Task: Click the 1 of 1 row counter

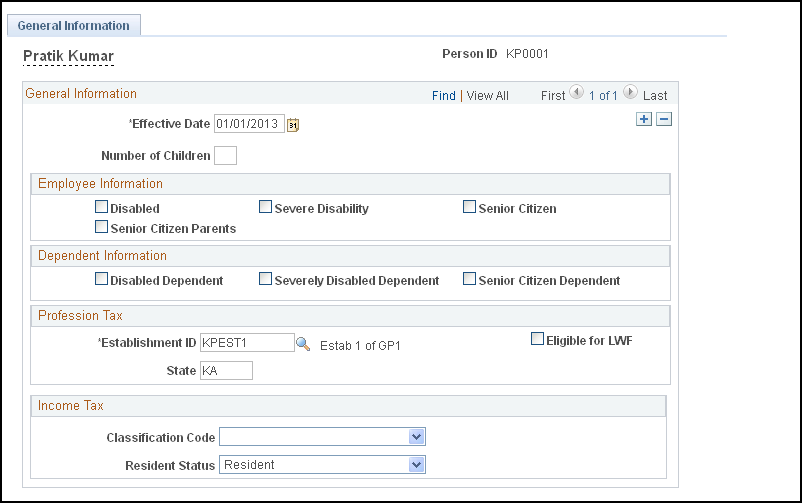Action: pyautogui.click(x=603, y=96)
